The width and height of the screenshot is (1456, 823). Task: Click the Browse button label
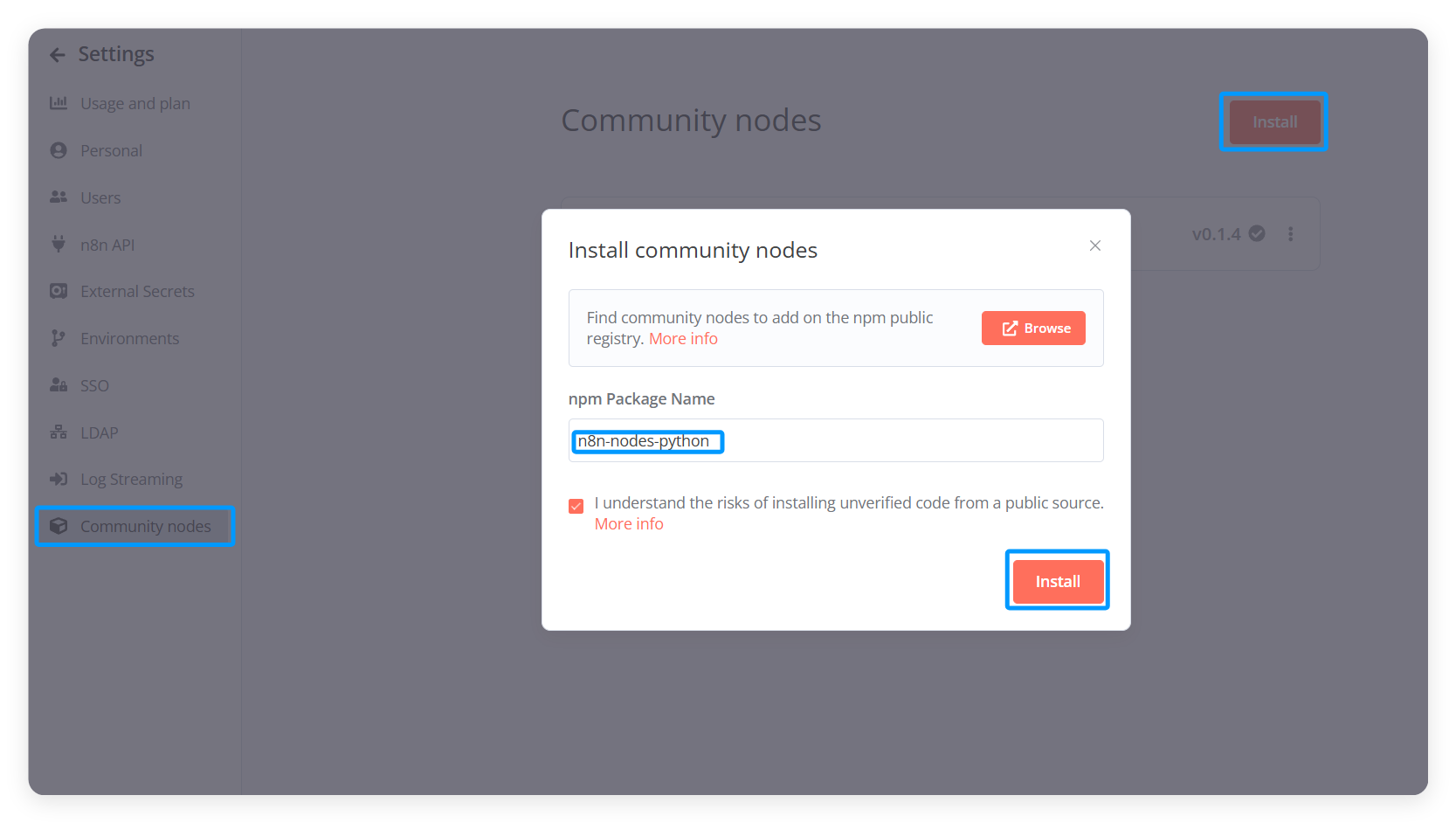(x=1047, y=329)
